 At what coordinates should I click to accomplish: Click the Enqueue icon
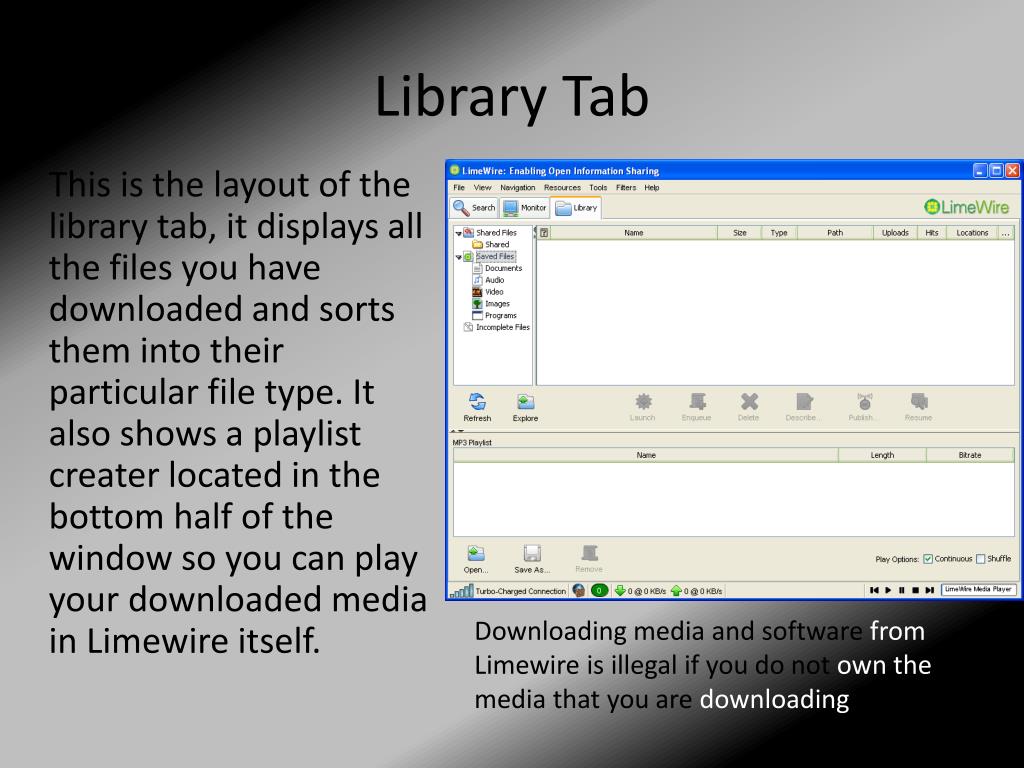697,401
